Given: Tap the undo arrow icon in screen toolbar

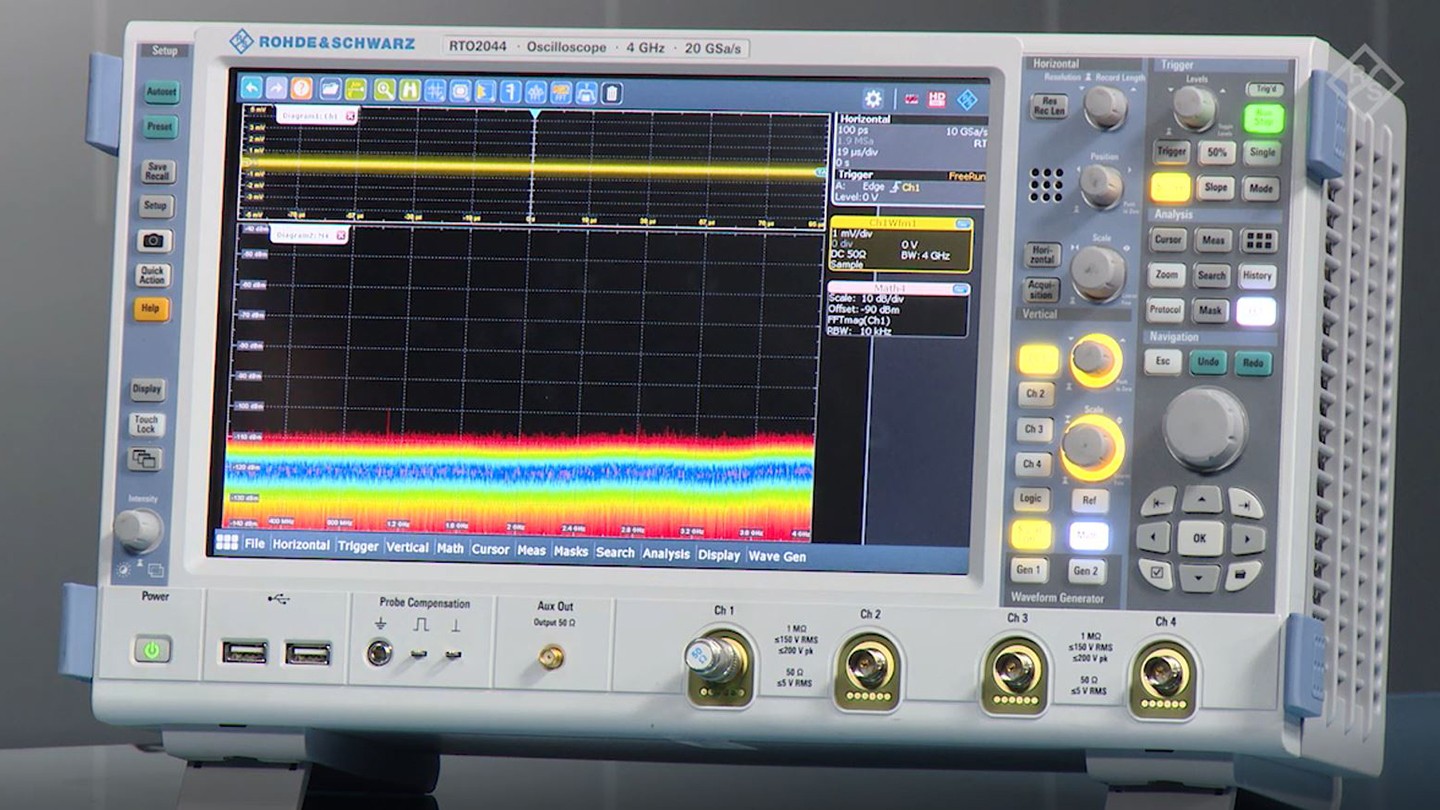Looking at the screenshot, I should (x=251, y=89).
